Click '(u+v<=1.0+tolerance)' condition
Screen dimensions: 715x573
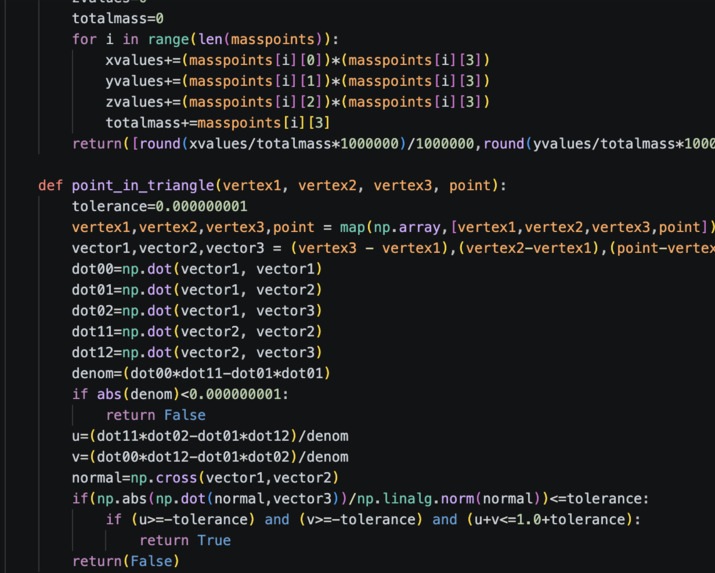click(x=549, y=520)
